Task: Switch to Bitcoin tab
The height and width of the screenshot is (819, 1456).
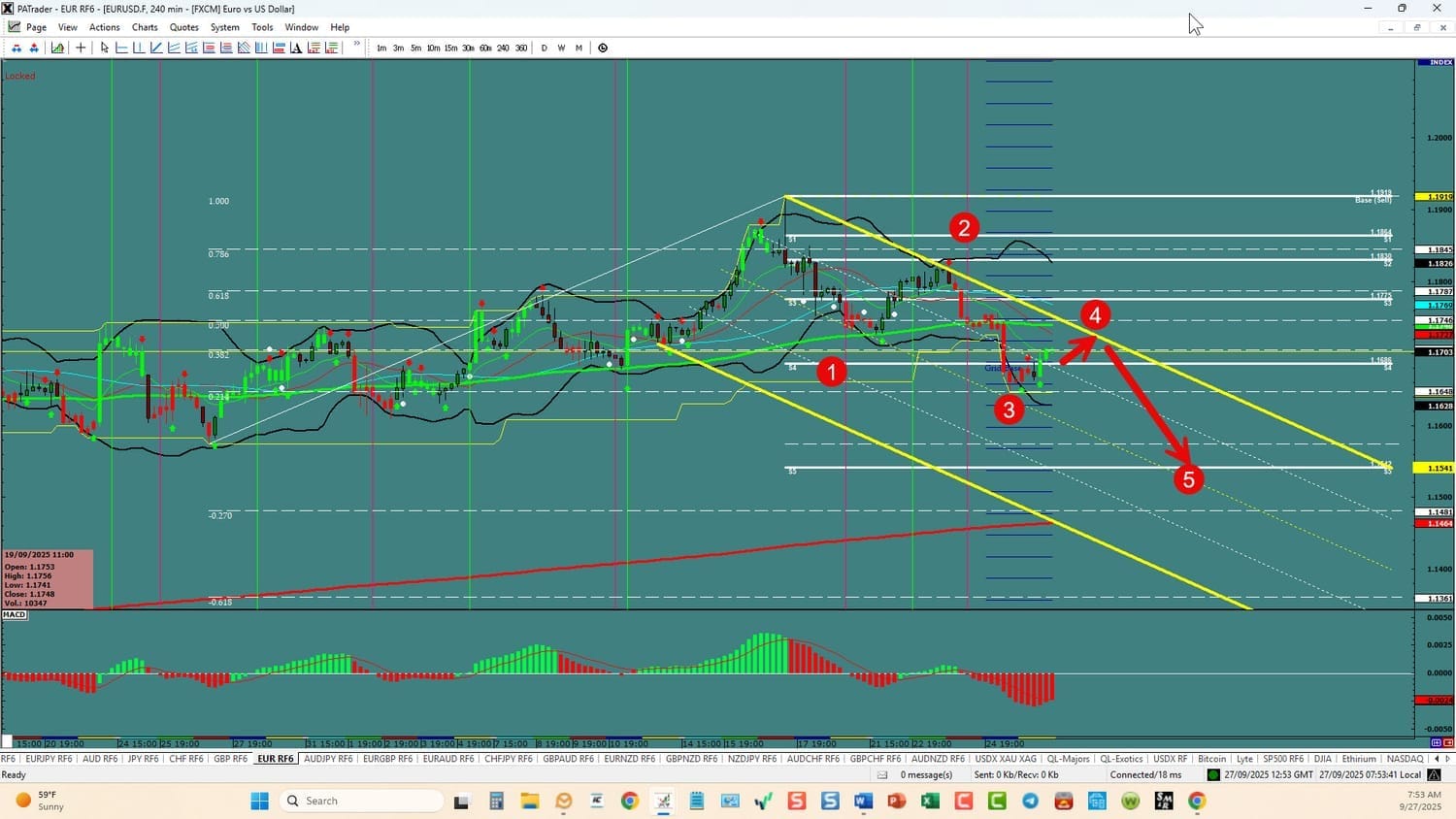Action: pyautogui.click(x=1212, y=759)
